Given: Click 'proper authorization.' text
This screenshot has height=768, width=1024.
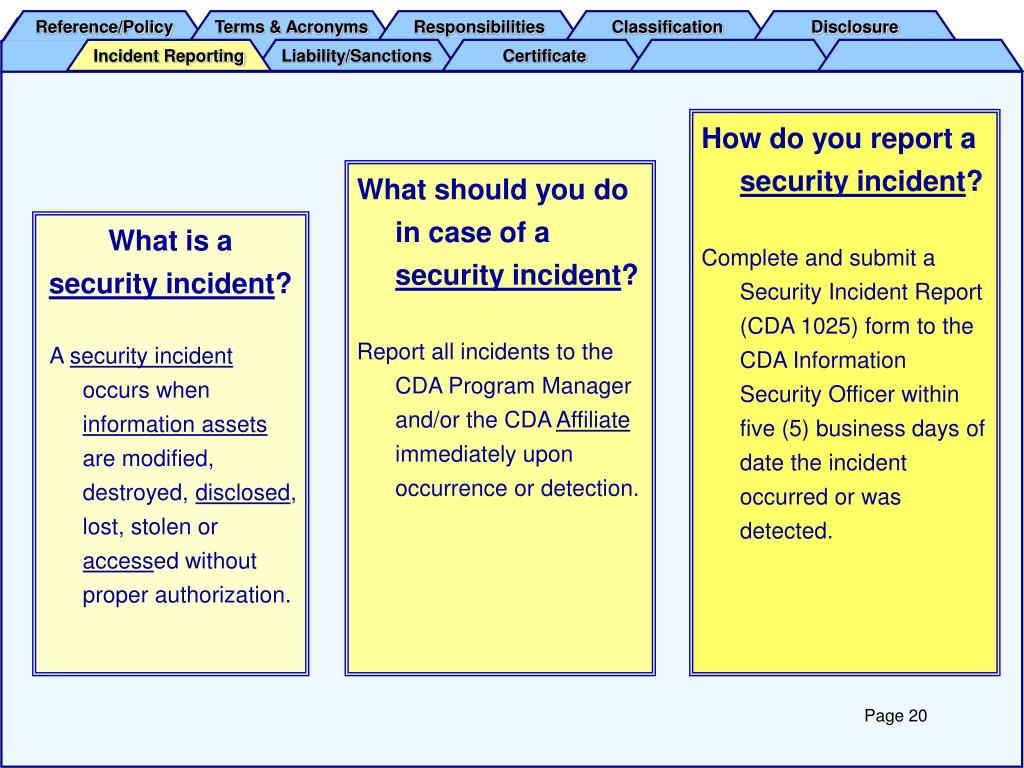Looking at the screenshot, I should click(186, 595).
